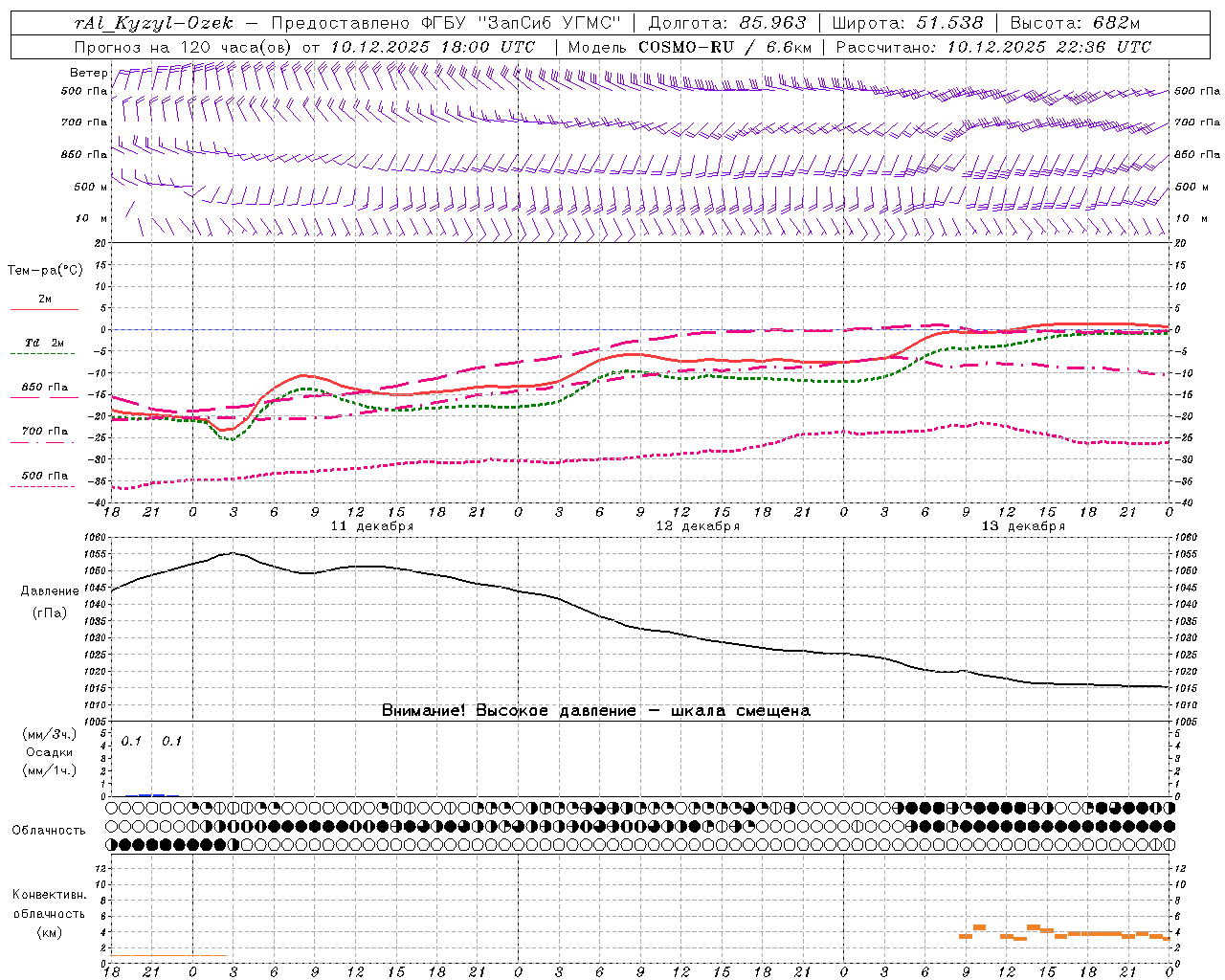Click the station name rAl_Kyzyl-Ozek
The image size is (1225, 980).
[153, 23]
